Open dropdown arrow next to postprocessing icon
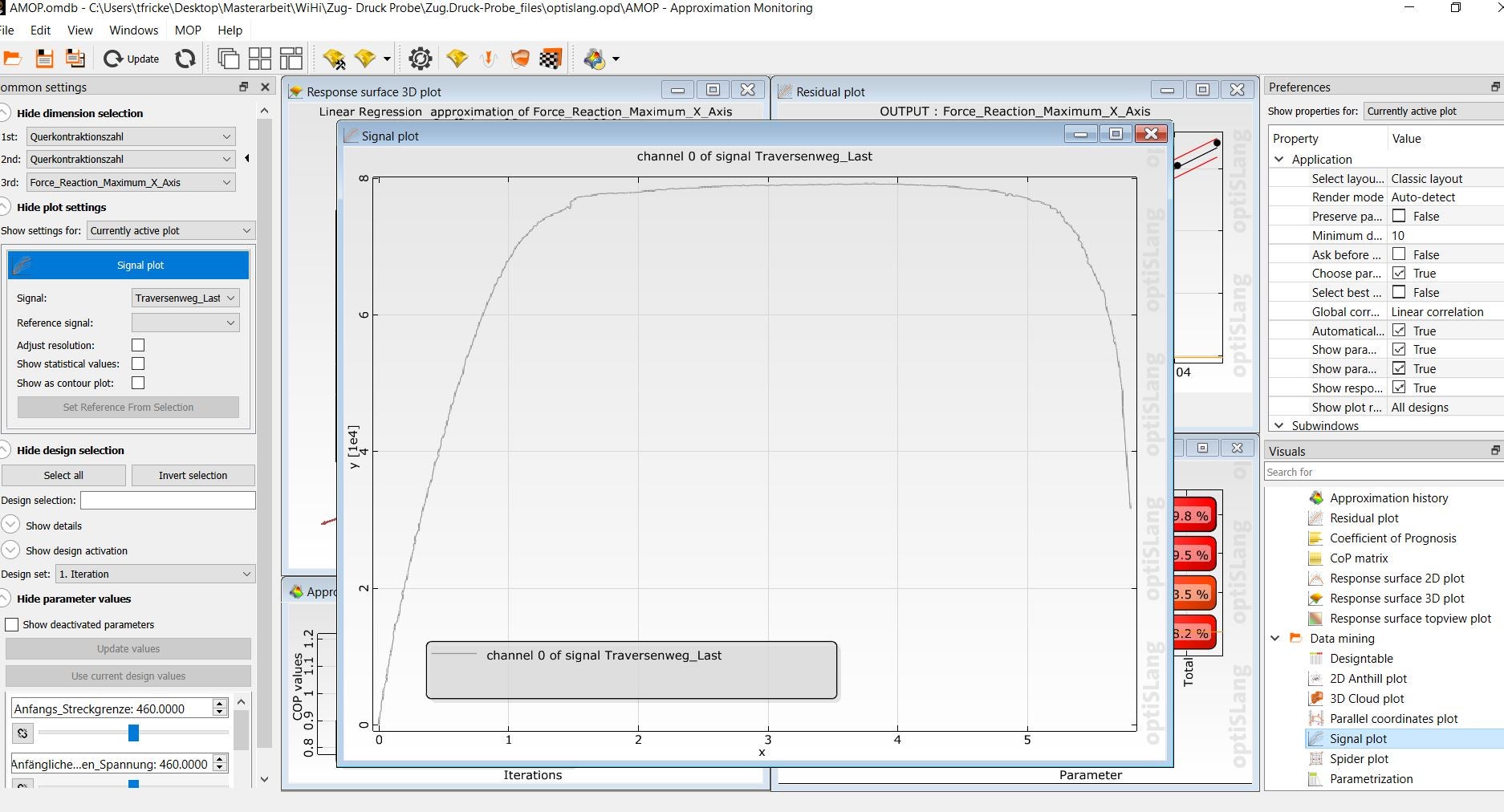Screen dimensions: 1504x812 click(x=616, y=59)
